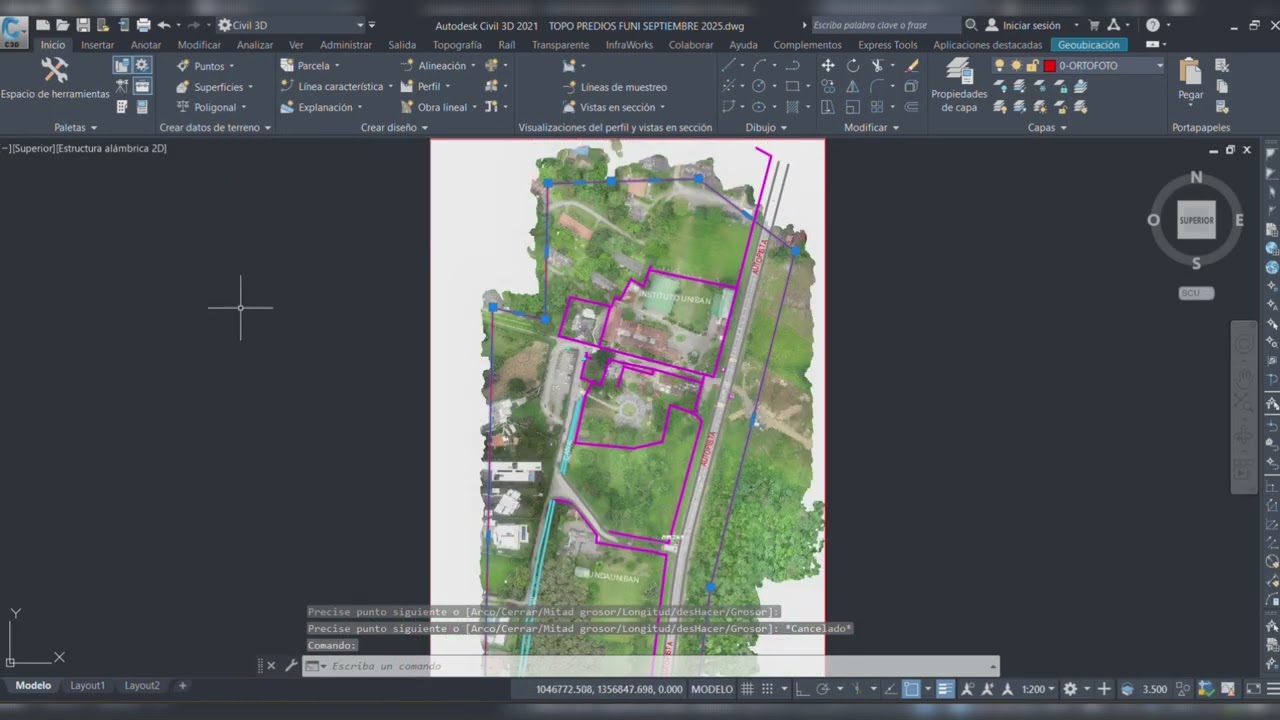Click the SUPERIOR face of the ViewCube
This screenshot has width=1280, height=720.
coord(1196,220)
